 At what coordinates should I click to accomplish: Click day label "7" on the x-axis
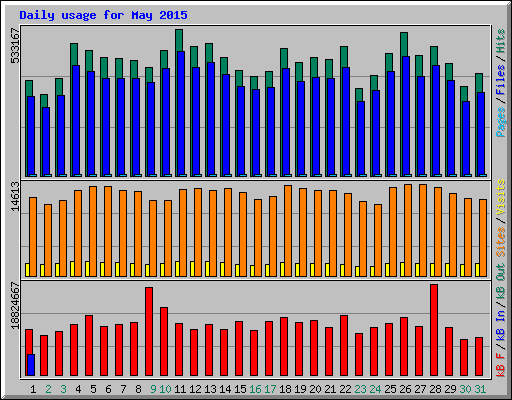[123, 389]
